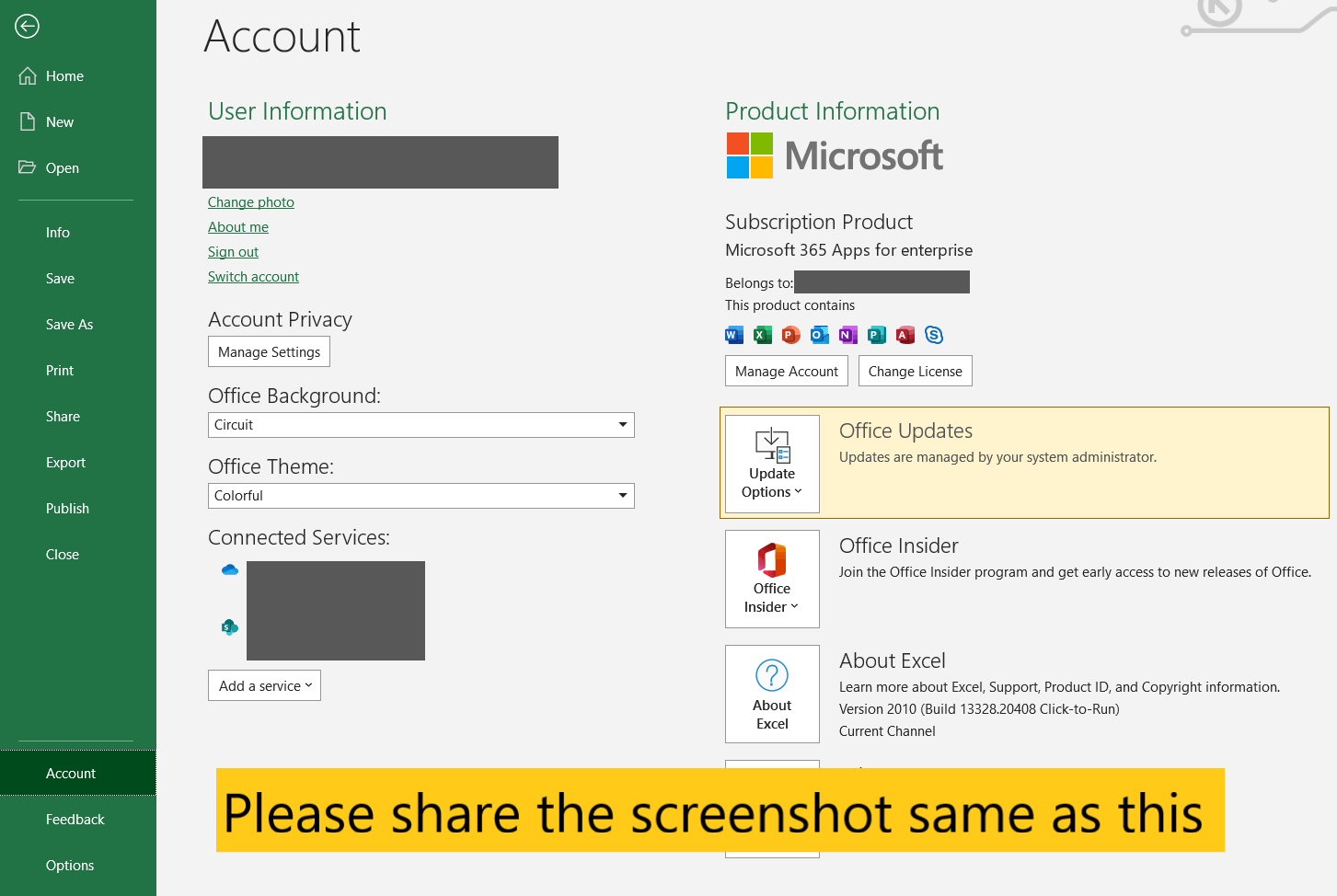Click the Manage Settings button
Viewport: 1337px width, 896px height.
click(x=269, y=352)
